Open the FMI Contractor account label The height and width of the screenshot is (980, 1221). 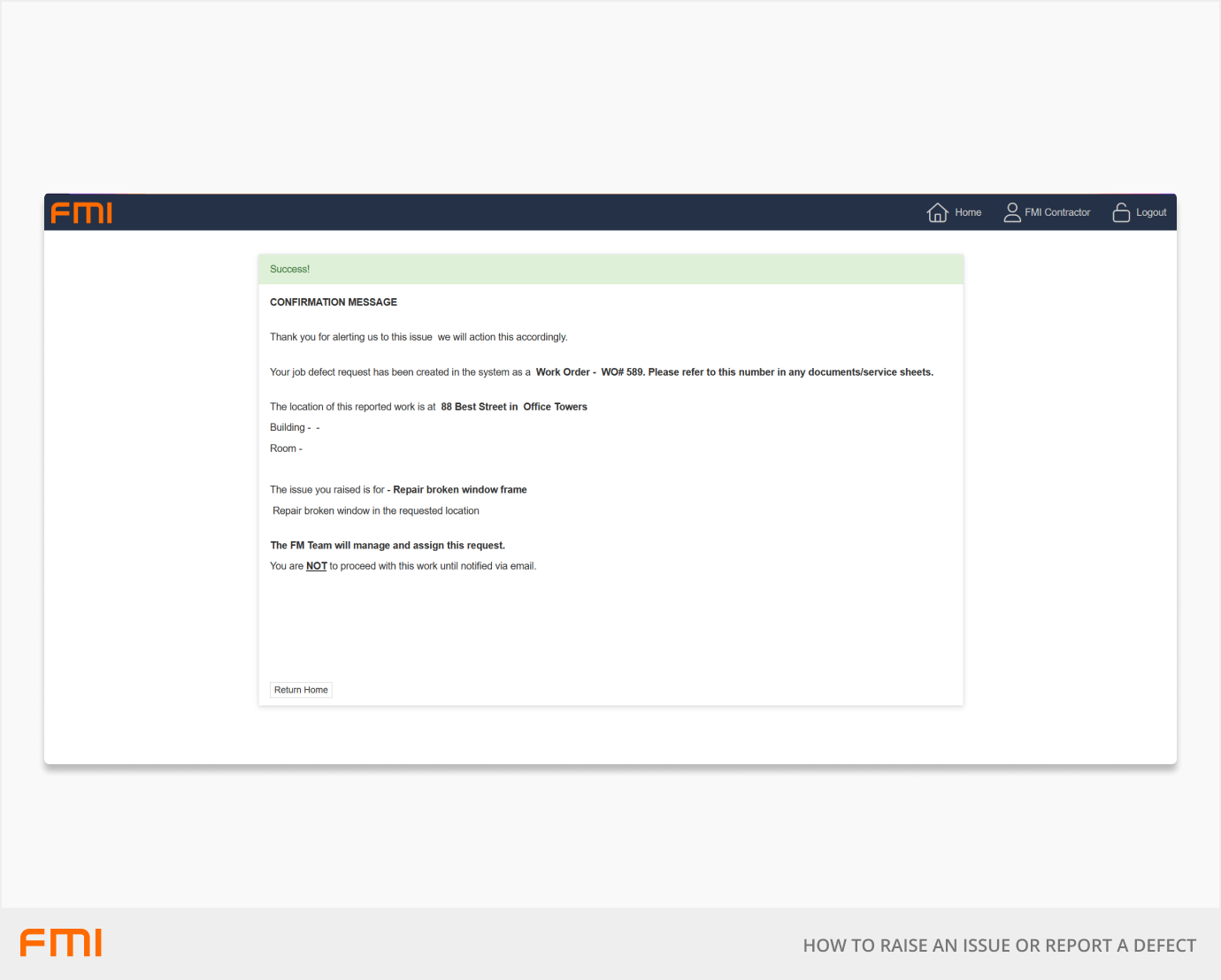pyautogui.click(x=1057, y=213)
